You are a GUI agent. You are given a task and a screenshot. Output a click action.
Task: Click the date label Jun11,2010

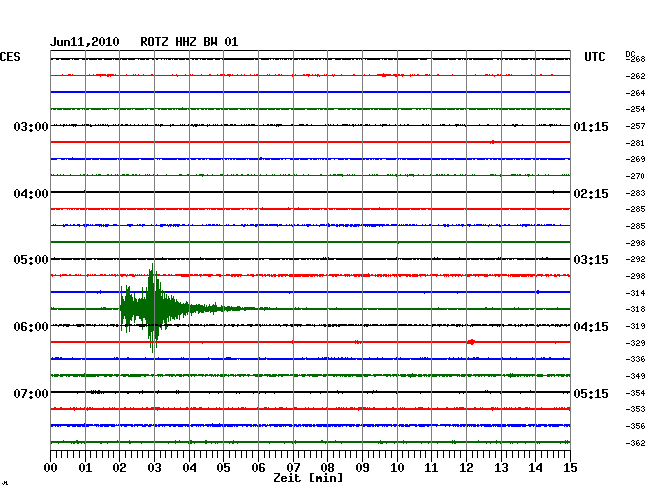[x=85, y=42]
